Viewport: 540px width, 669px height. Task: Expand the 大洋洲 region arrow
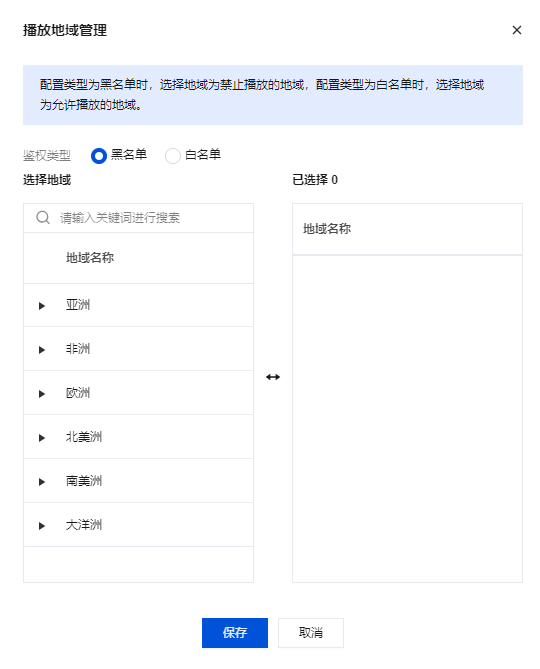coord(42,526)
